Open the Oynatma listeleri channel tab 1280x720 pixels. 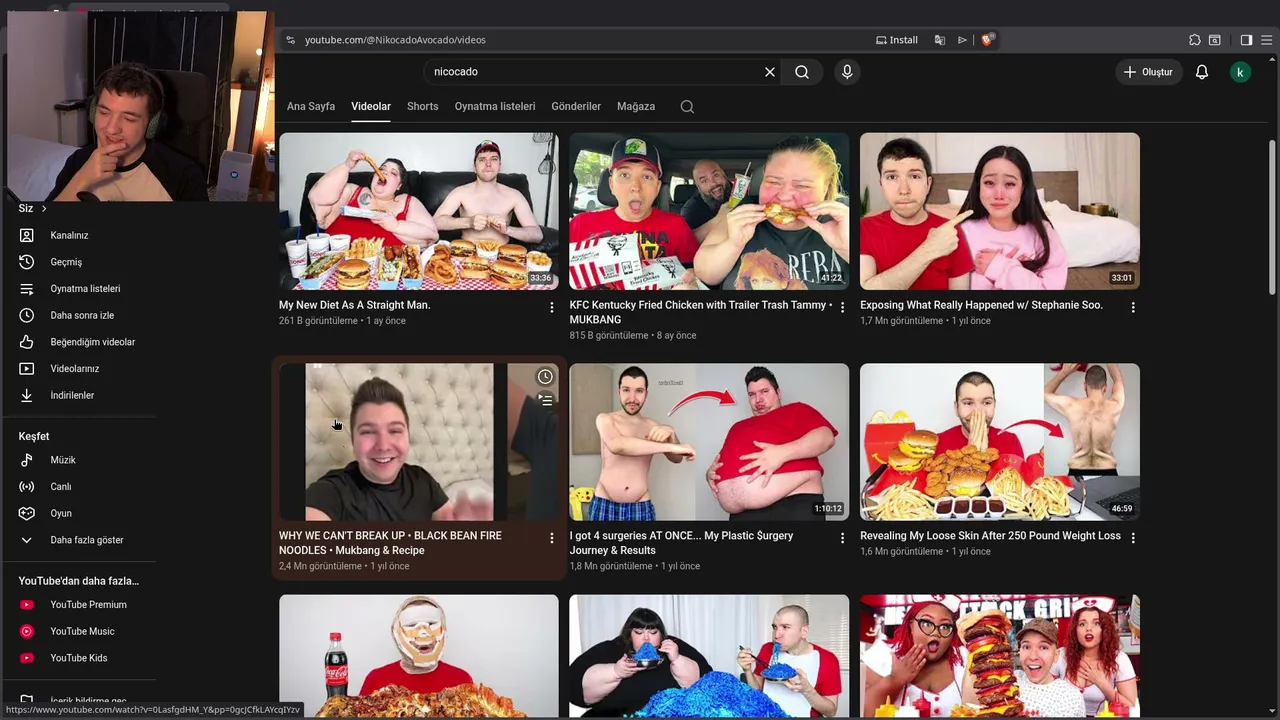(x=495, y=106)
